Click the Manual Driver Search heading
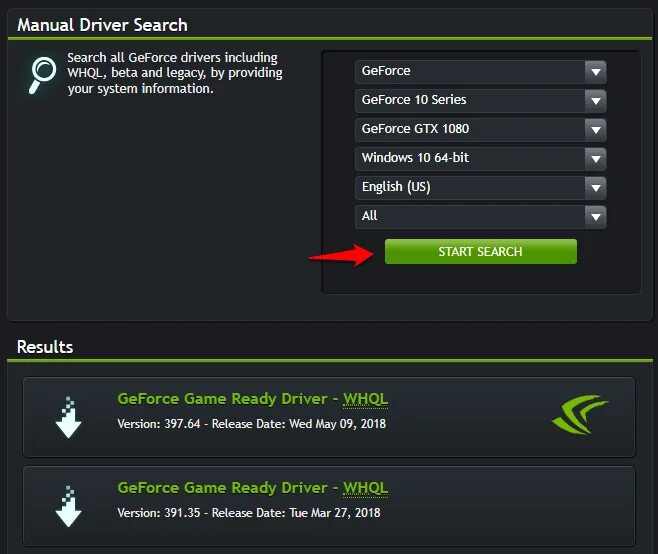The image size is (658, 554). tap(102, 25)
